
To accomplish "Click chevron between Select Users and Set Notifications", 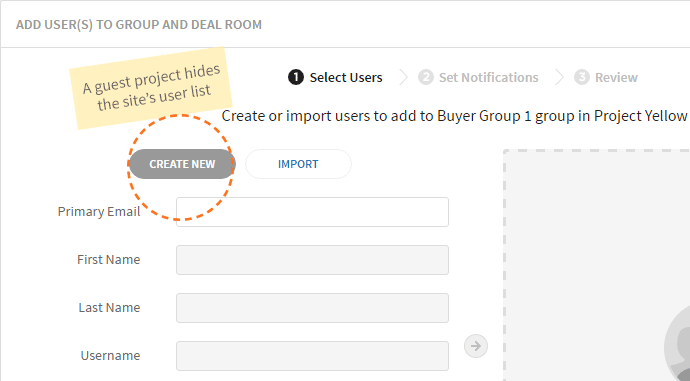I will (x=403, y=77).
